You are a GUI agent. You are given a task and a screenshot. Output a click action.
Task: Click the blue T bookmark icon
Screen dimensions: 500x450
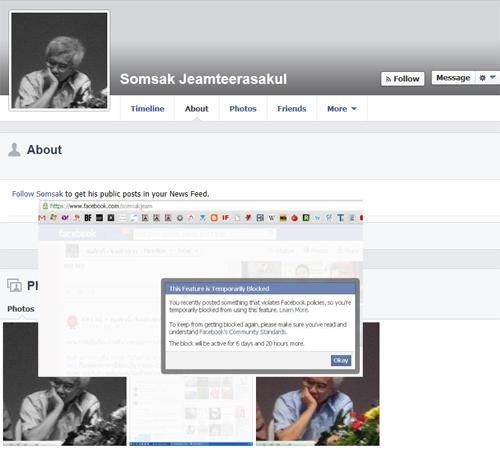click(340, 218)
